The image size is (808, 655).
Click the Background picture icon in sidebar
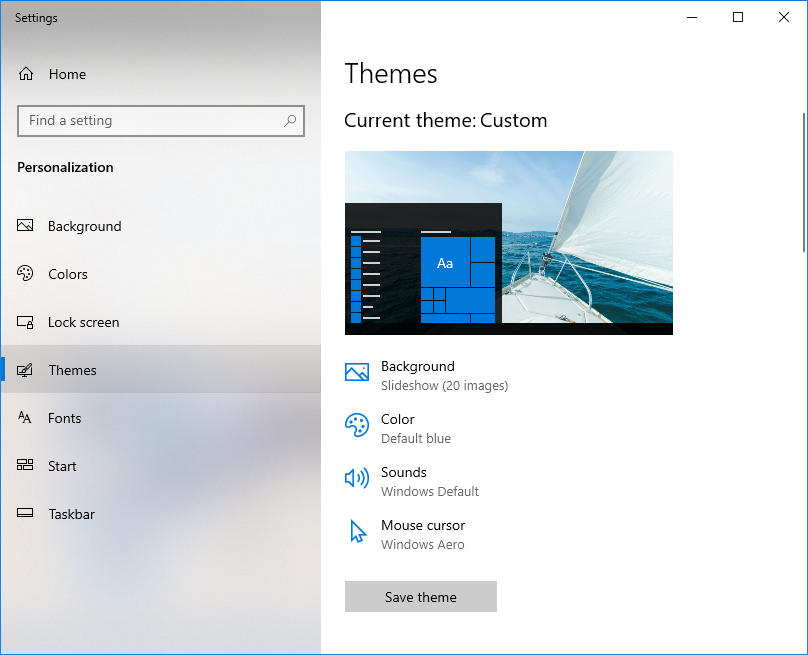[25, 225]
